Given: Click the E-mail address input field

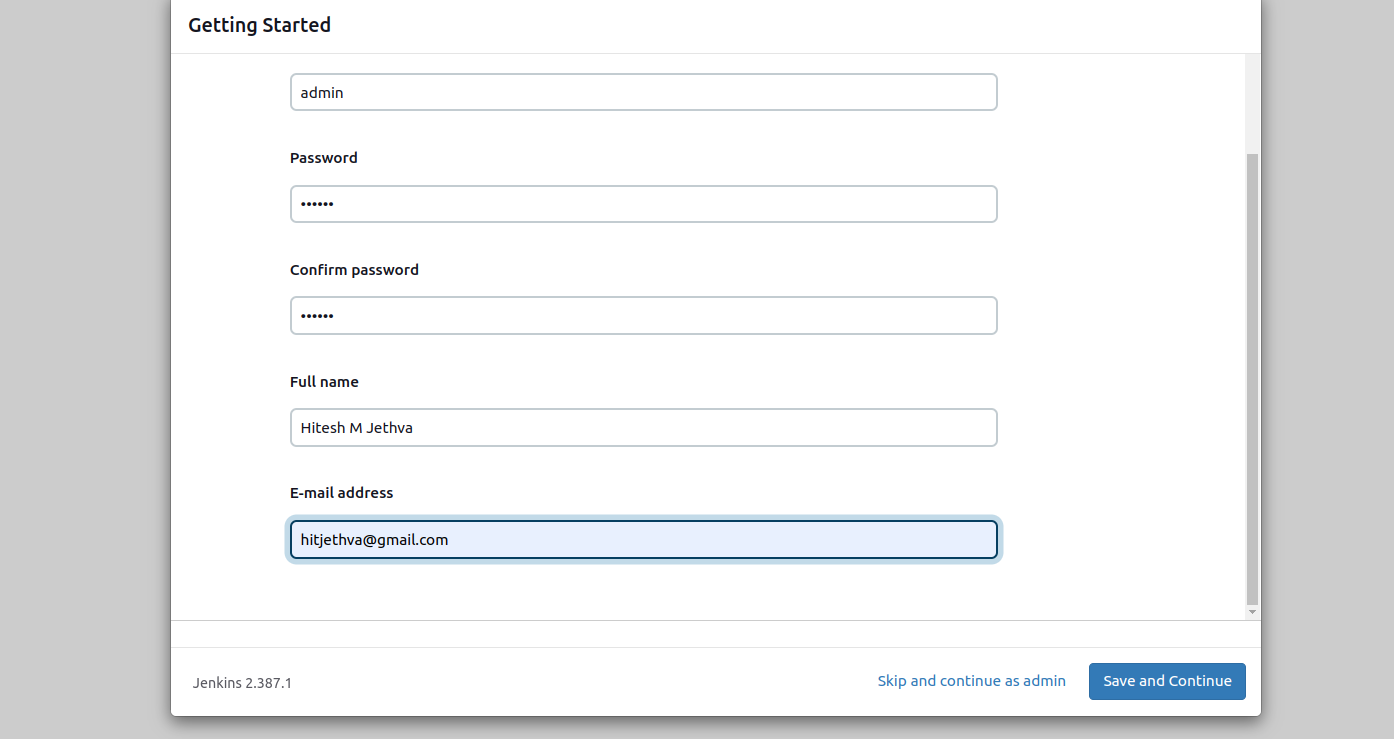Looking at the screenshot, I should point(643,540).
